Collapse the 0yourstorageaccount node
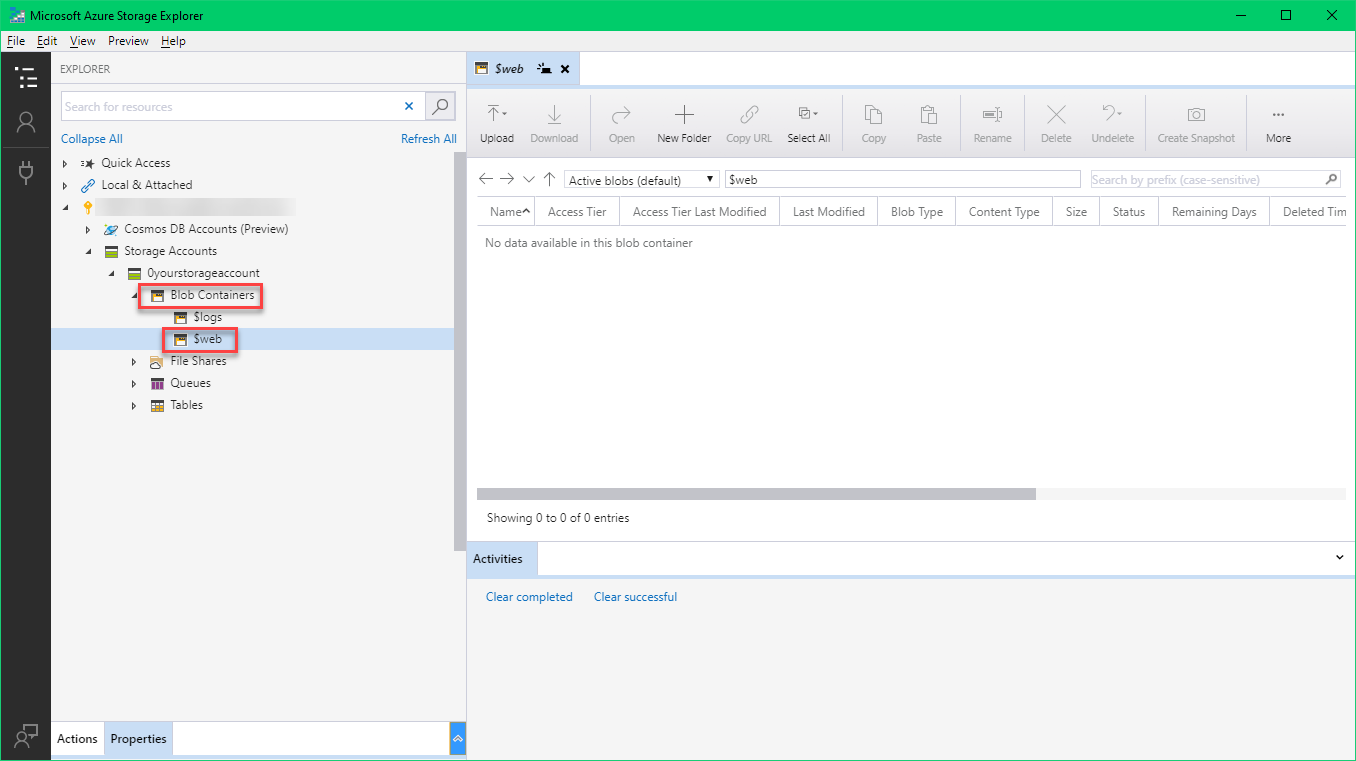The width and height of the screenshot is (1356, 761). point(111,273)
